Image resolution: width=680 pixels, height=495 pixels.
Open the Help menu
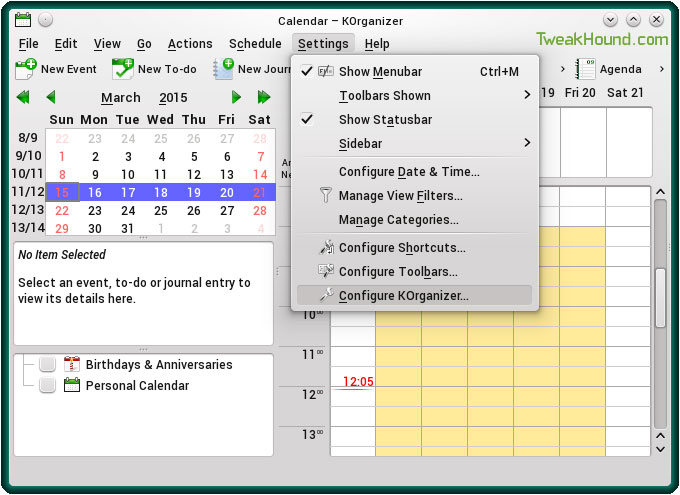[x=377, y=44]
